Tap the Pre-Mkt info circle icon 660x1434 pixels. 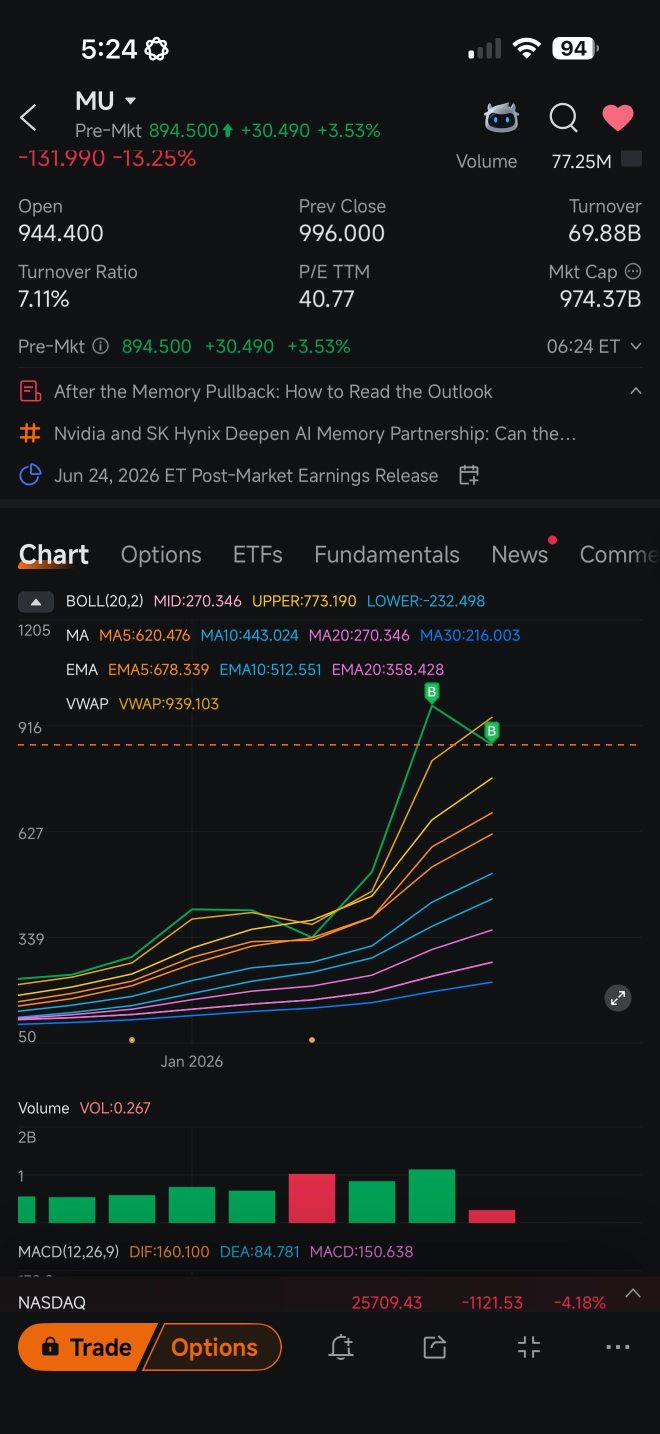click(x=100, y=347)
